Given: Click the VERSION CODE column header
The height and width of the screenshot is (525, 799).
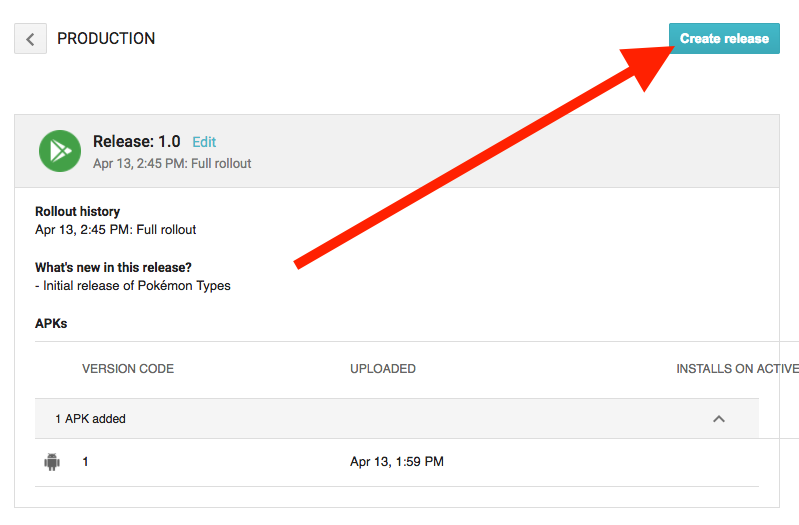Looking at the screenshot, I should [128, 369].
